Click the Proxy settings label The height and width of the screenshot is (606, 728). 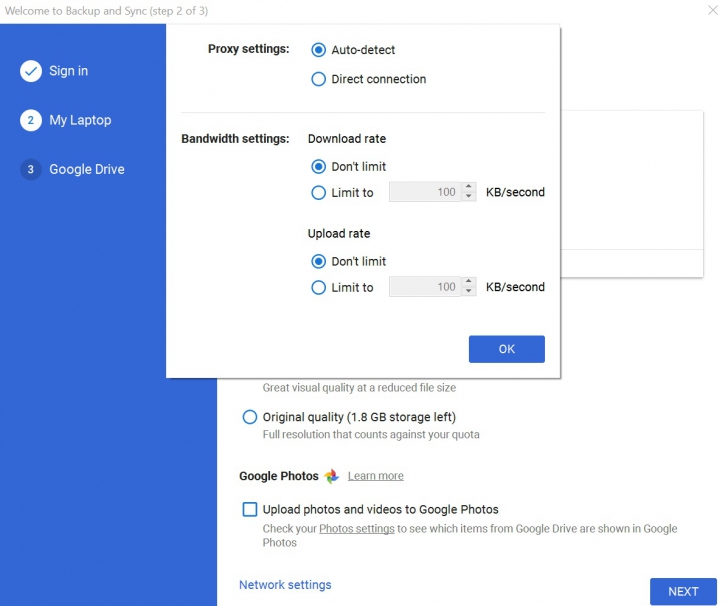click(x=248, y=49)
